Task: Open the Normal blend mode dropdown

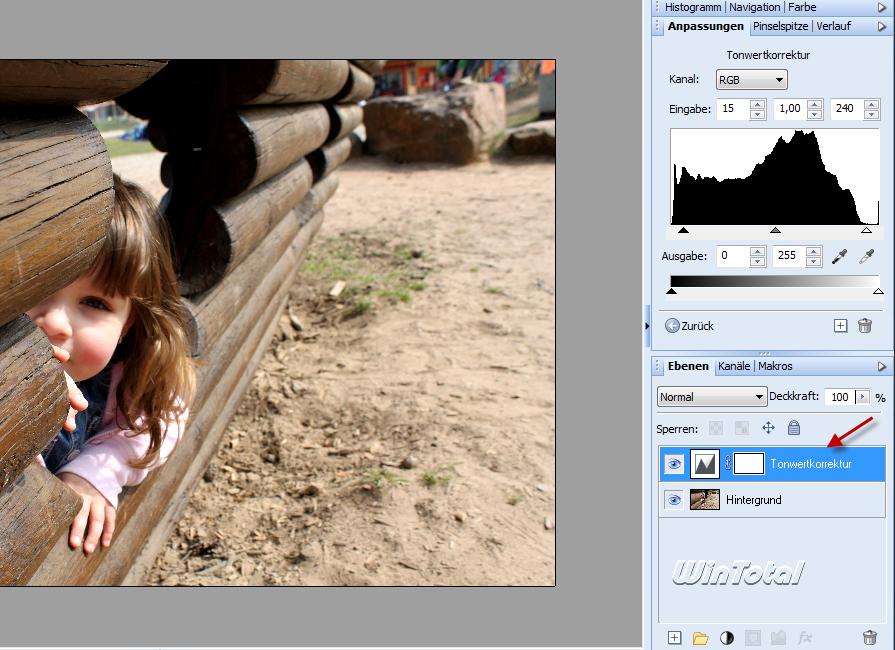Action: click(x=711, y=397)
